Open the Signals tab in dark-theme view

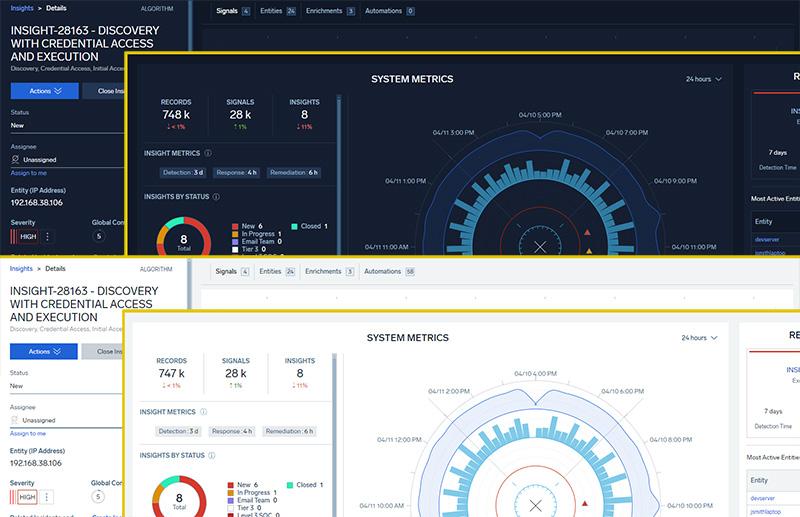(x=233, y=11)
